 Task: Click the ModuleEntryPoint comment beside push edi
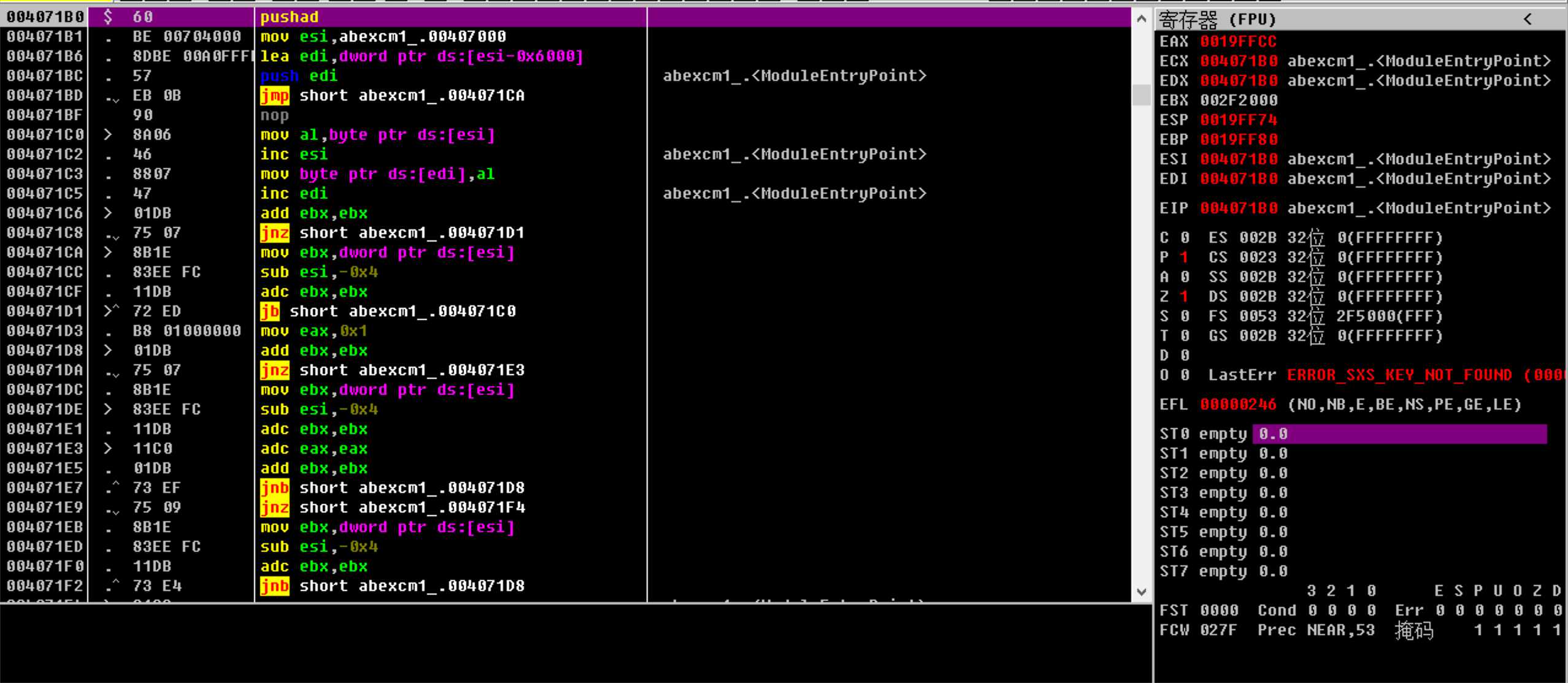794,76
